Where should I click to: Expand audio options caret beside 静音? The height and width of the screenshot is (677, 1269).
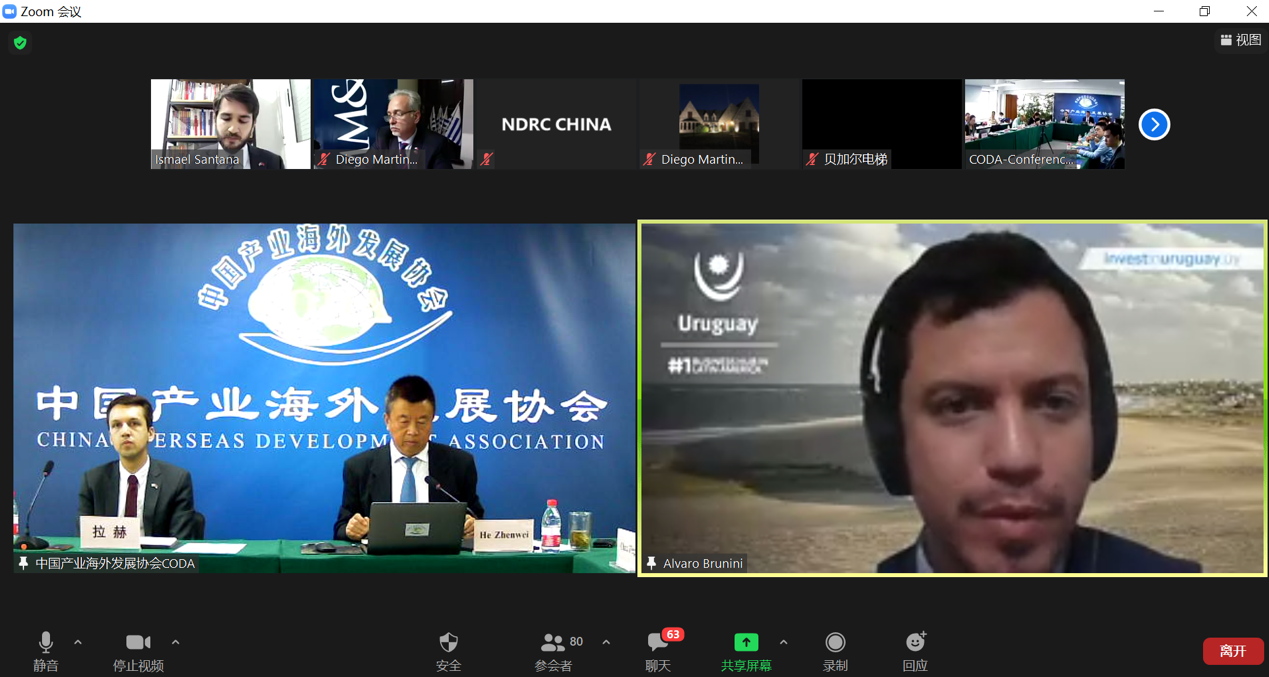[78, 643]
